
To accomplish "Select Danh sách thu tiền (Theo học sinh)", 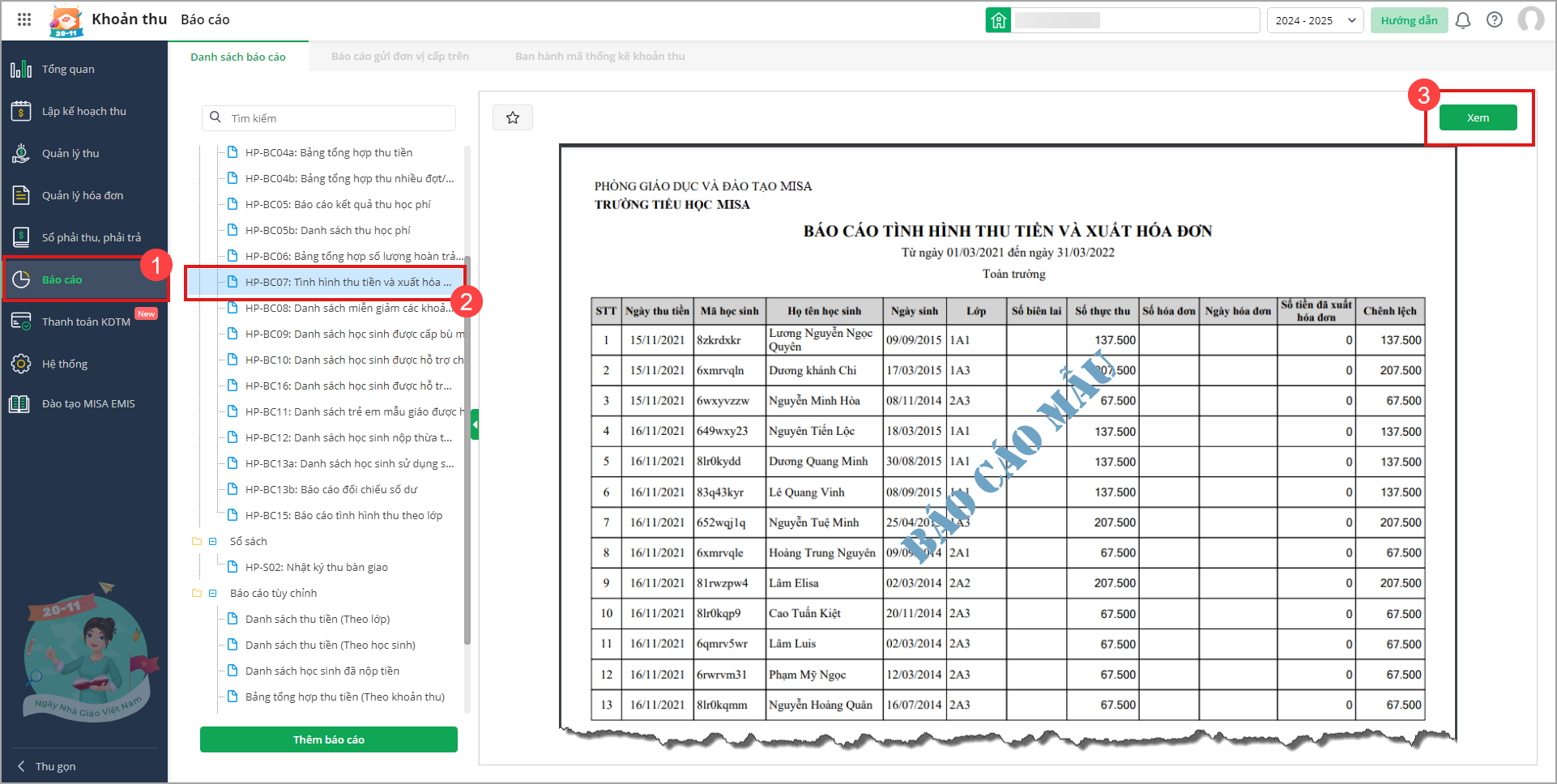I will (x=332, y=645).
